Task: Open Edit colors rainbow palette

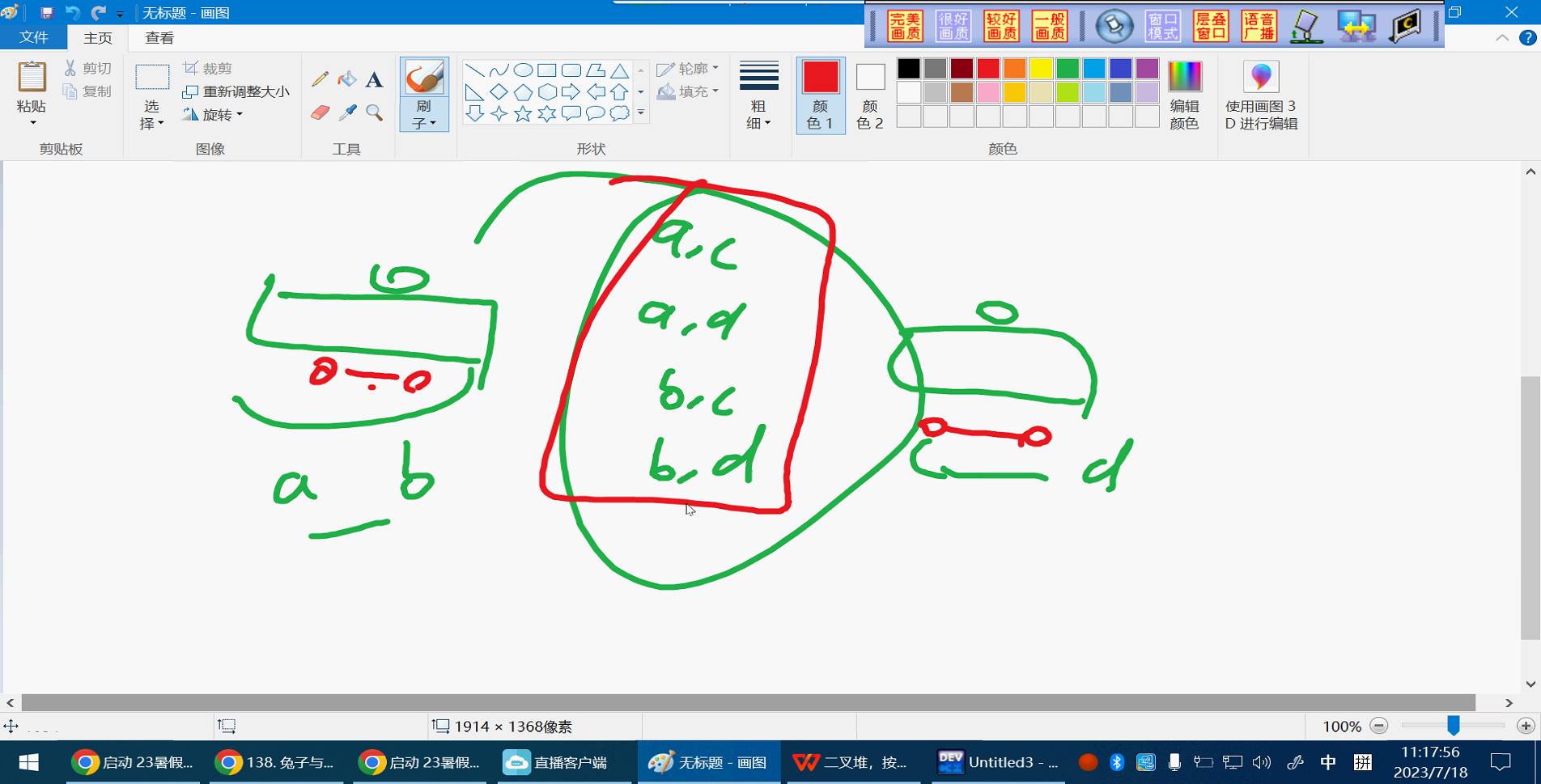Action: (1184, 95)
